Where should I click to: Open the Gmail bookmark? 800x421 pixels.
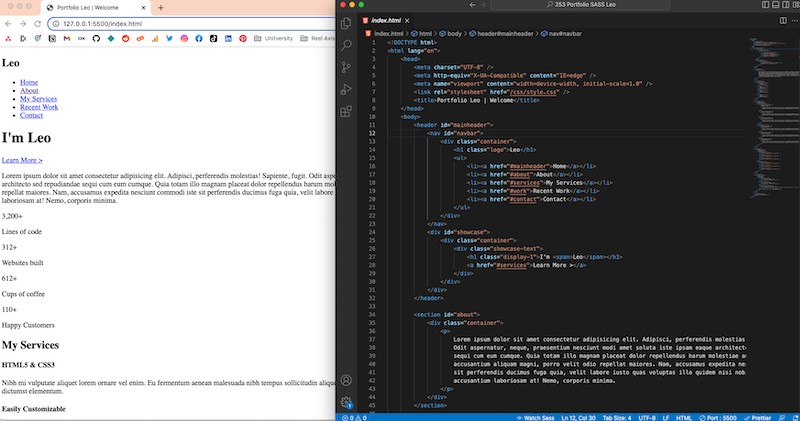(x=67, y=38)
